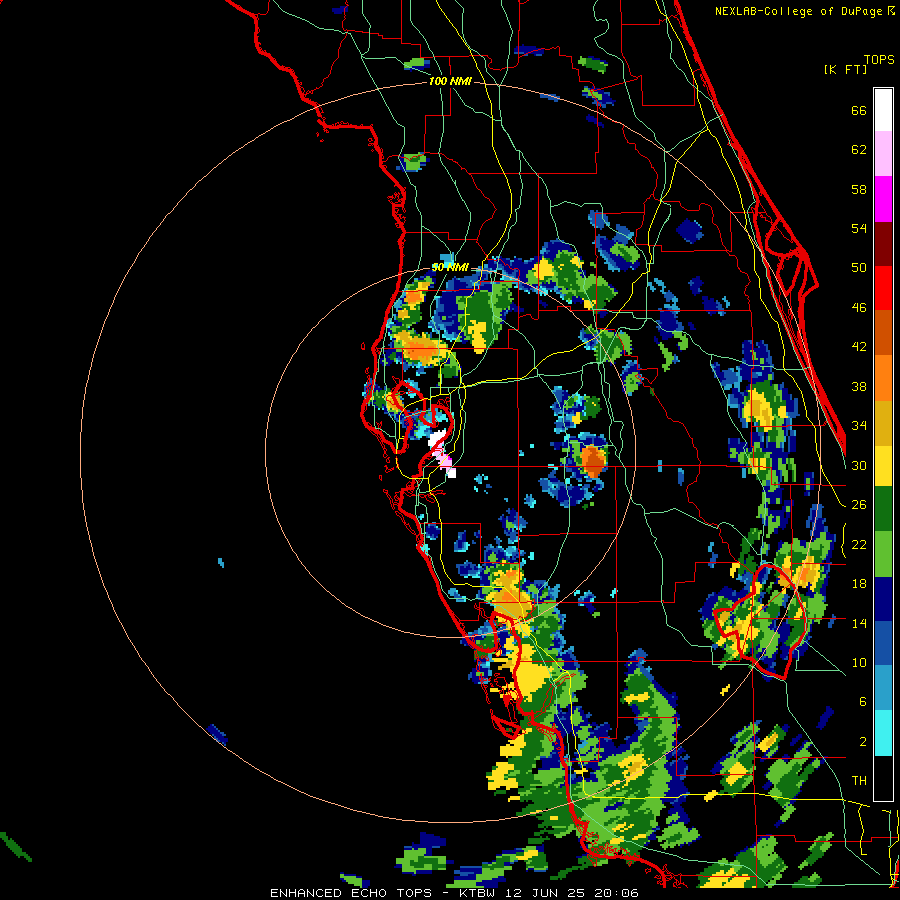Click the gold 38 kft legend swatch
This screenshot has width=900, height=900.
point(883,422)
